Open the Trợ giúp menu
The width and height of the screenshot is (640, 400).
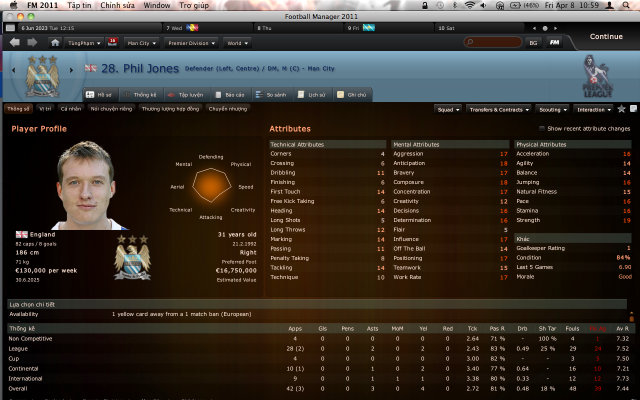coord(194,5)
